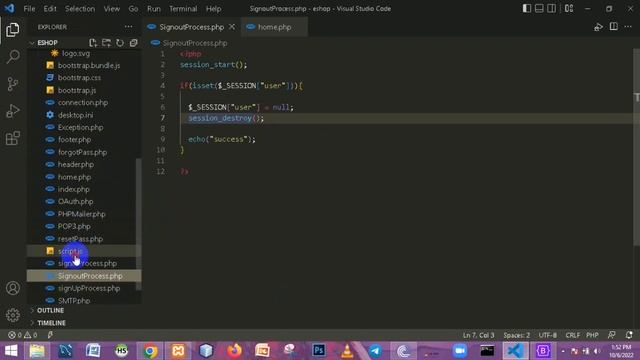Open Customize Layout icon
This screenshot has width=640, height=360.
569,9
